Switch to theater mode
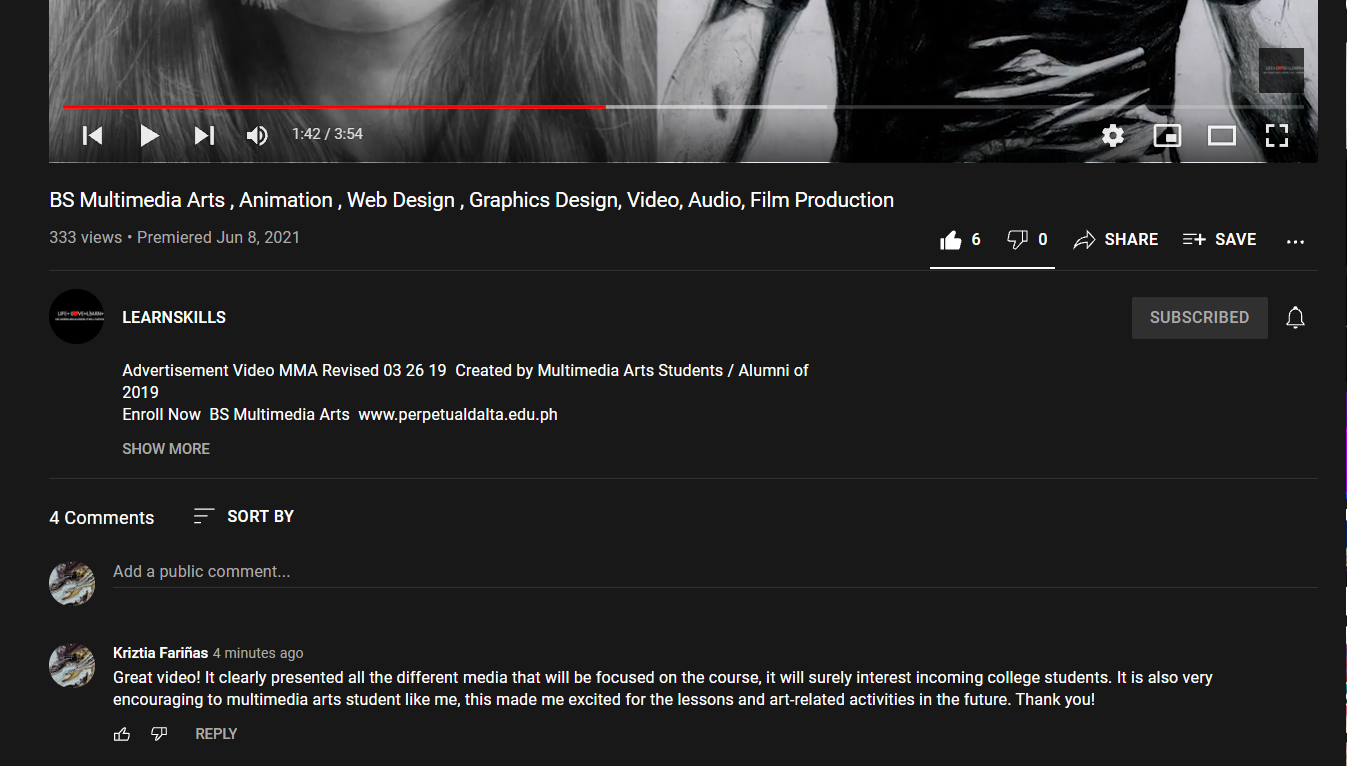 pyautogui.click(x=1222, y=135)
